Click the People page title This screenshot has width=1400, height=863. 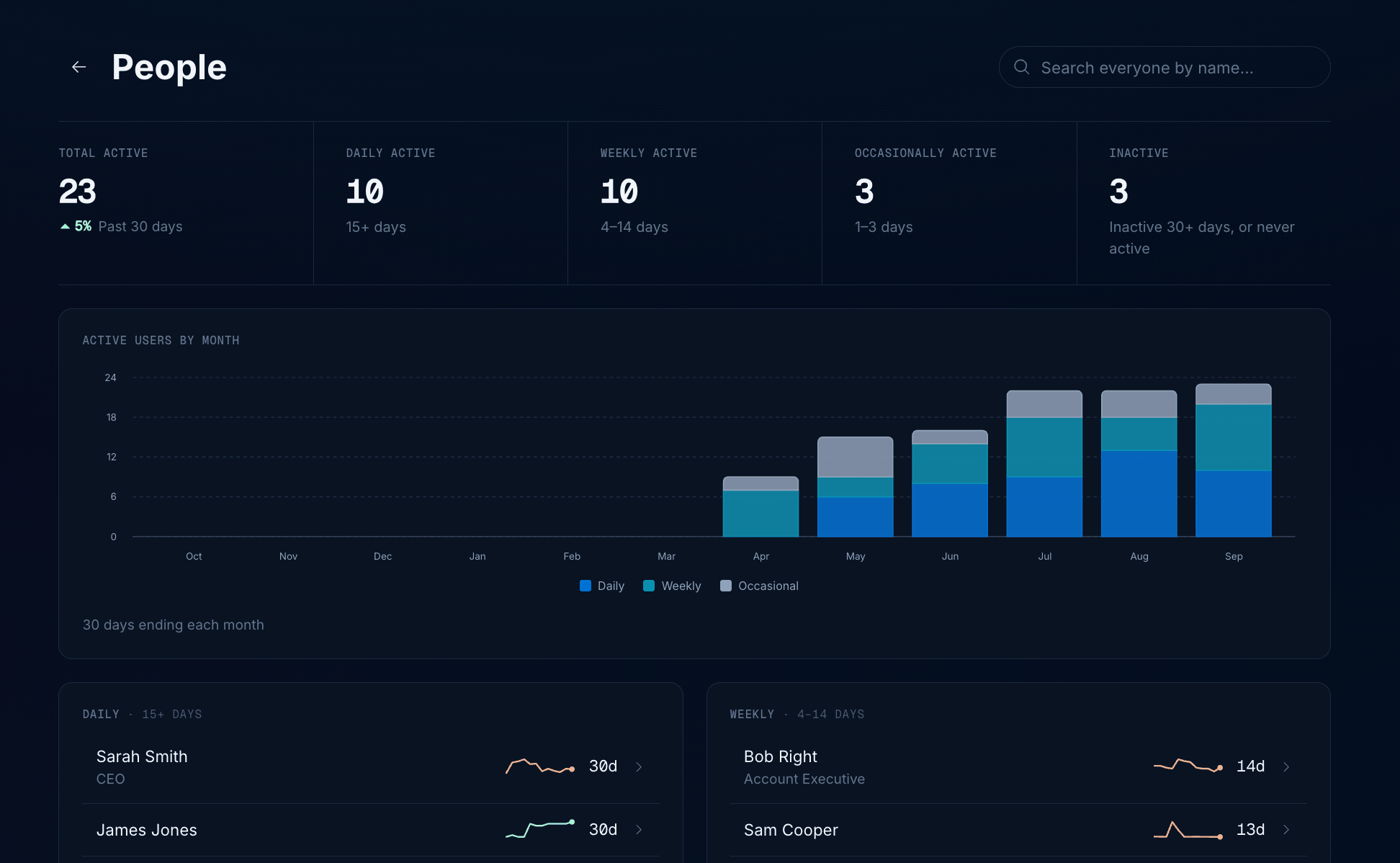(169, 68)
